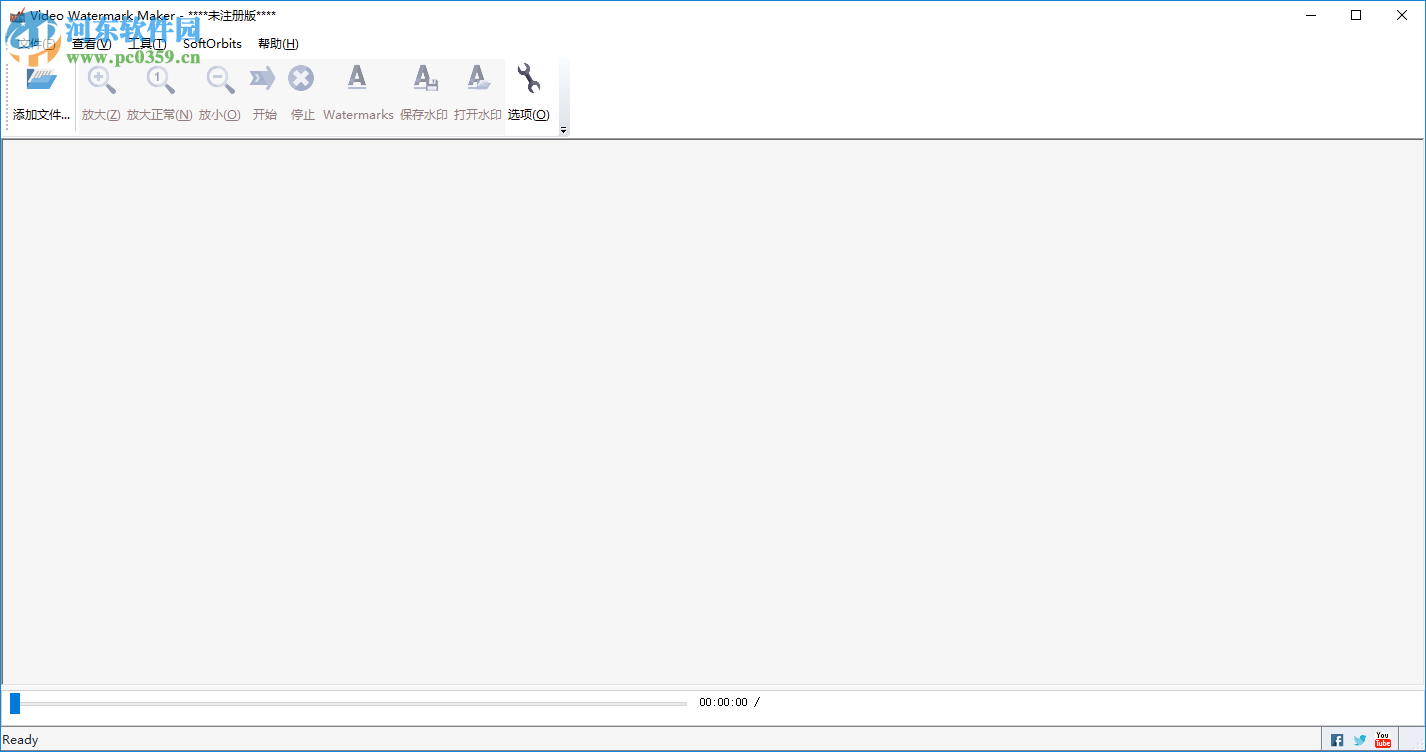Screen dimensions: 1426x752
Task: Close the Video Watermark Maker window
Action: pyautogui.click(x=1402, y=15)
